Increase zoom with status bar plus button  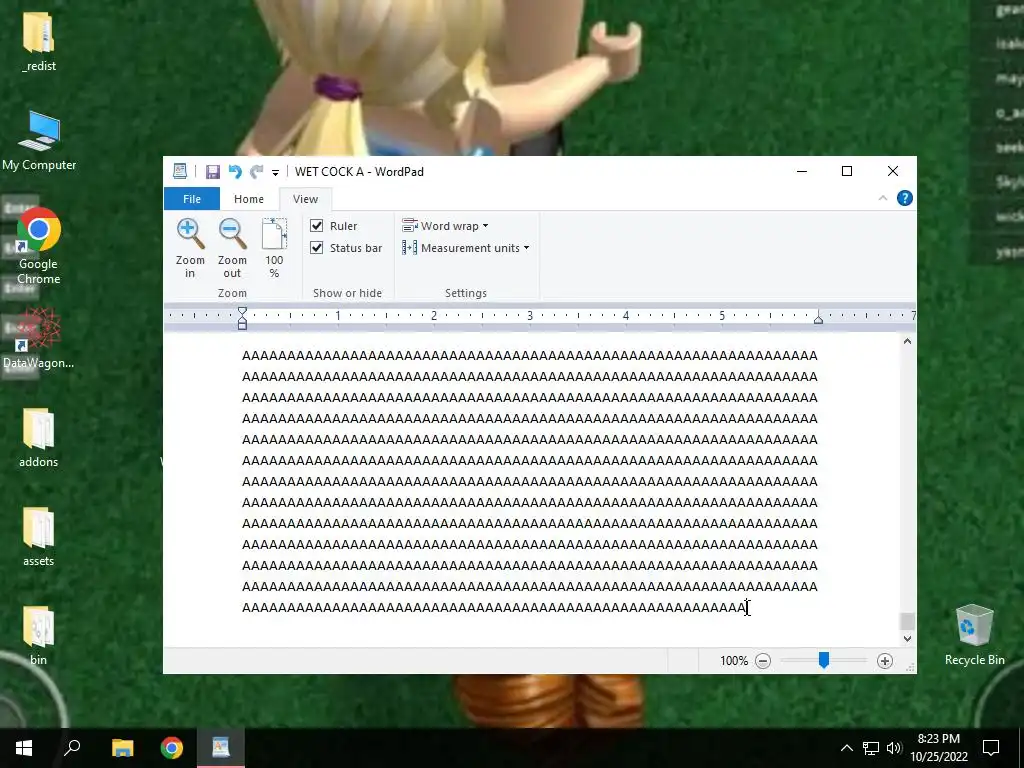point(885,661)
